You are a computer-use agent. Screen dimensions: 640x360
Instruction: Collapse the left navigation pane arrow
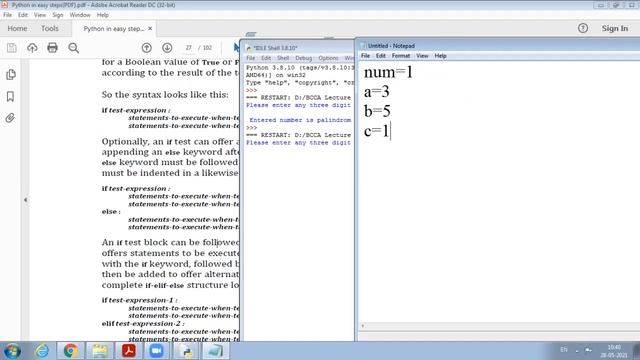click(25, 200)
